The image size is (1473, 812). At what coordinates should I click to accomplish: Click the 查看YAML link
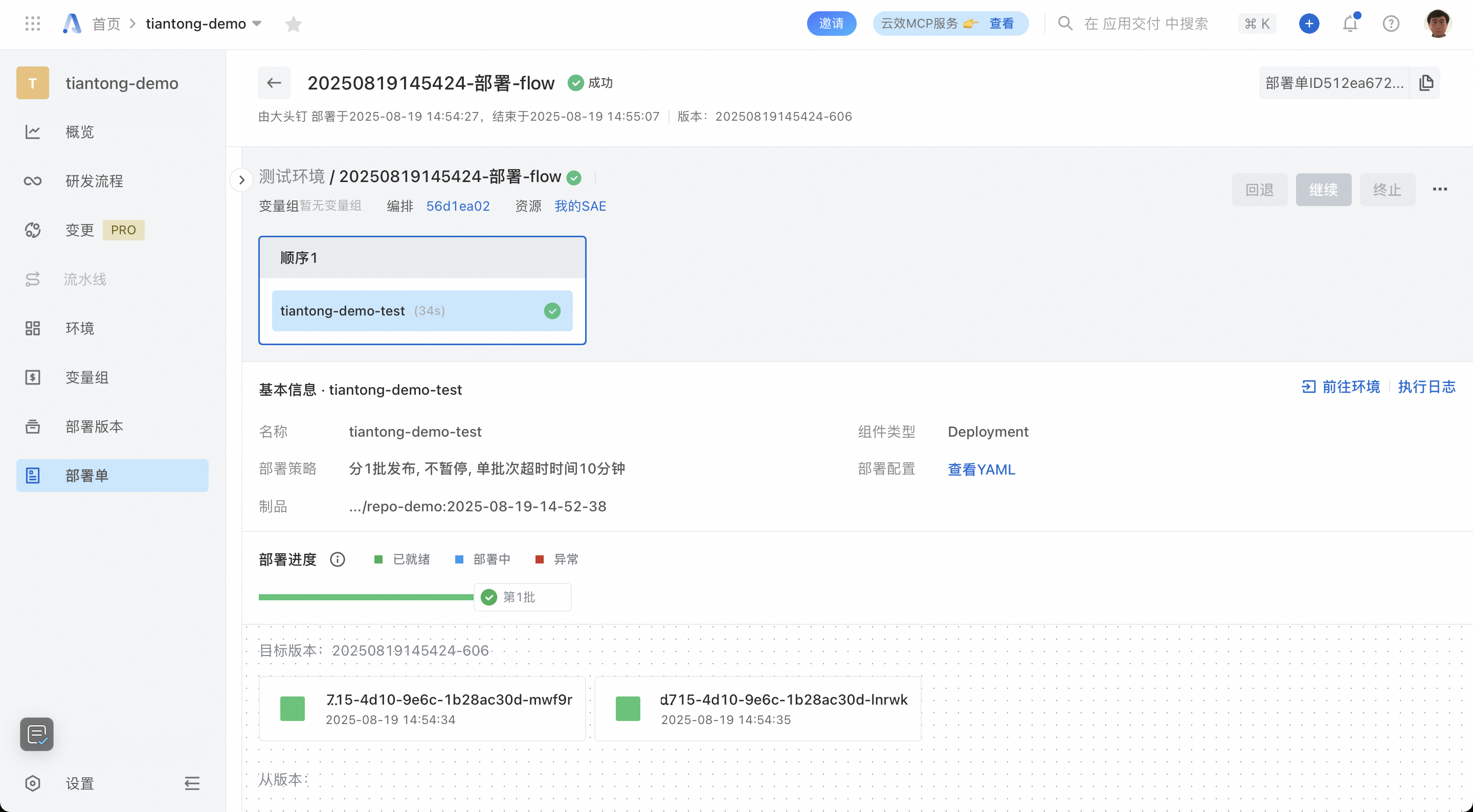(x=981, y=469)
